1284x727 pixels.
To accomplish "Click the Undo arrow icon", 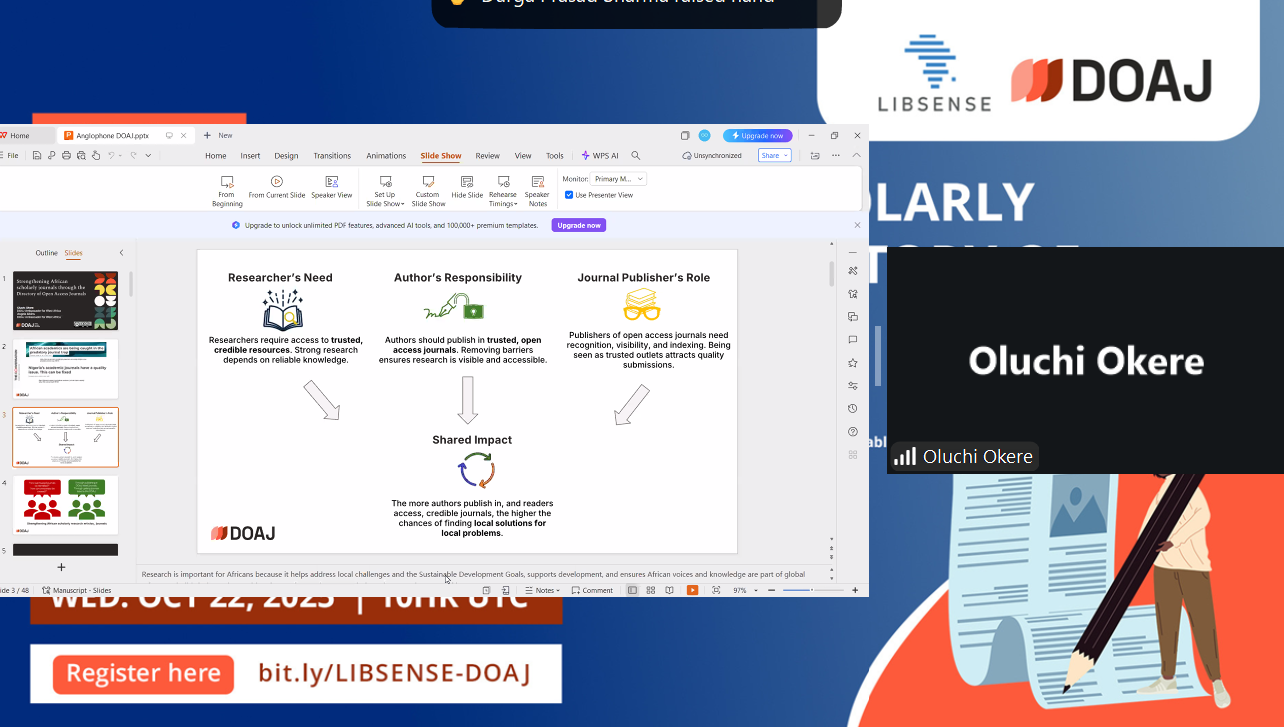I will point(111,156).
